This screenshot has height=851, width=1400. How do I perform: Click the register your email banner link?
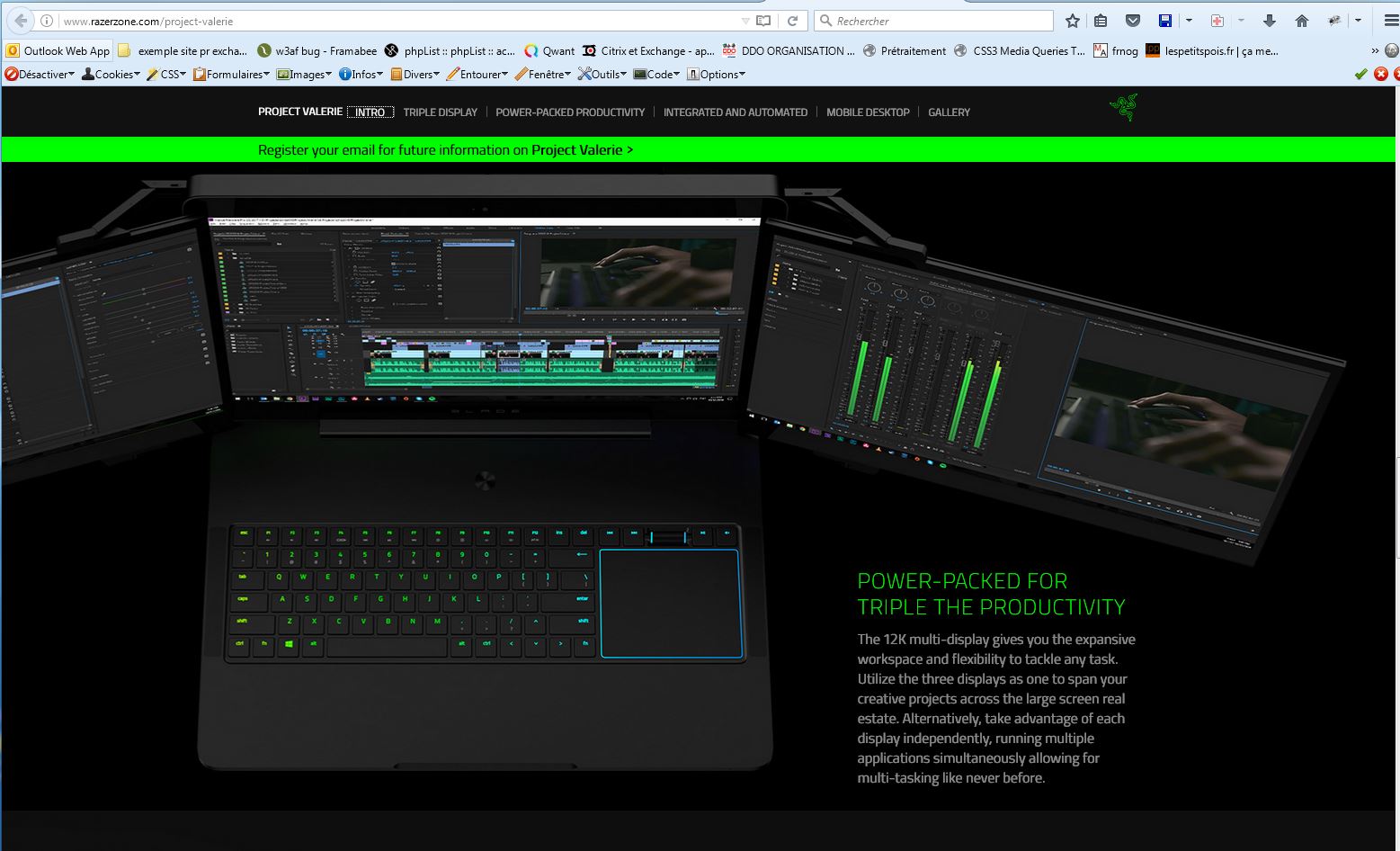click(x=445, y=150)
